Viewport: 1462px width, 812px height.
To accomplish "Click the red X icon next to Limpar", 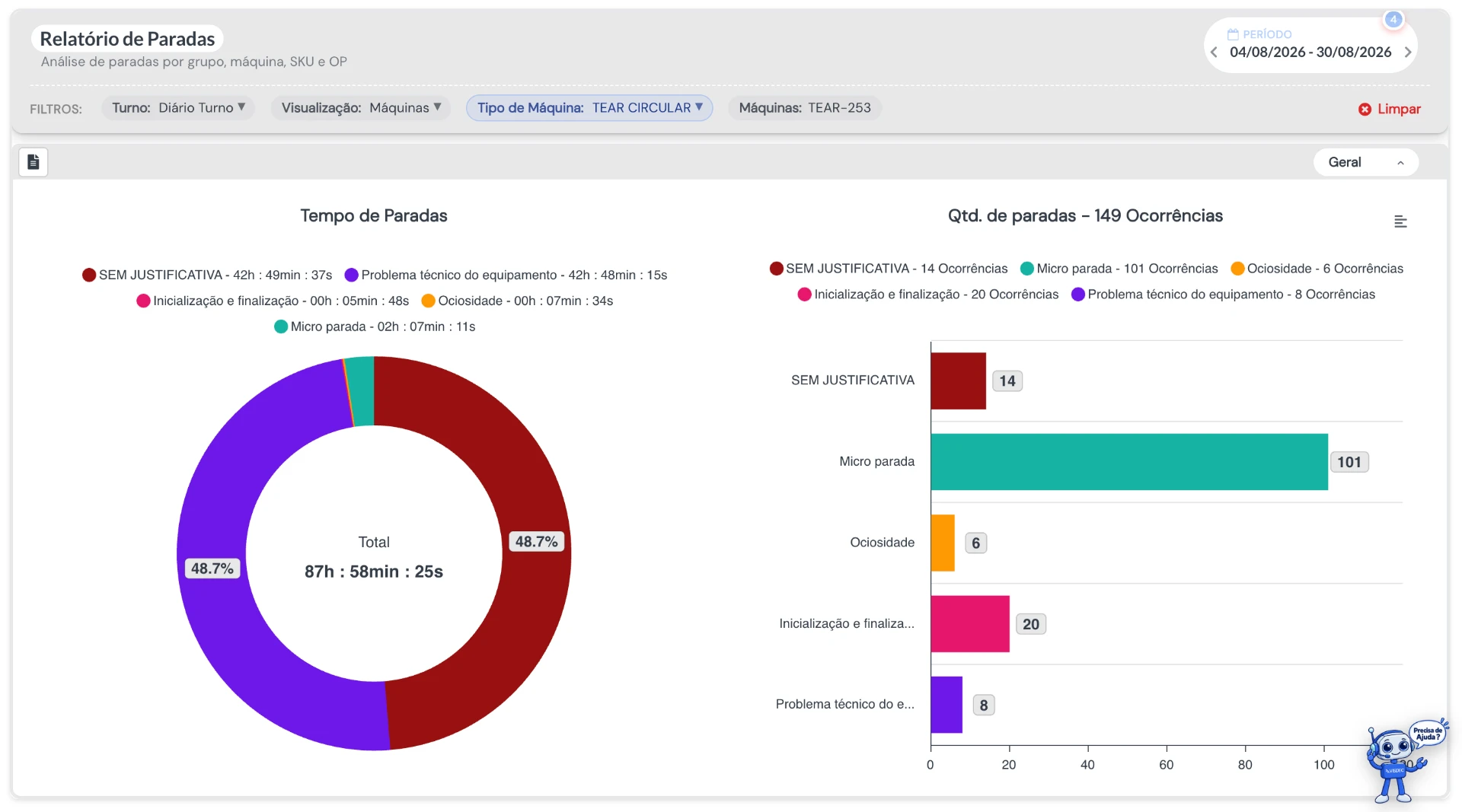I will [1365, 110].
